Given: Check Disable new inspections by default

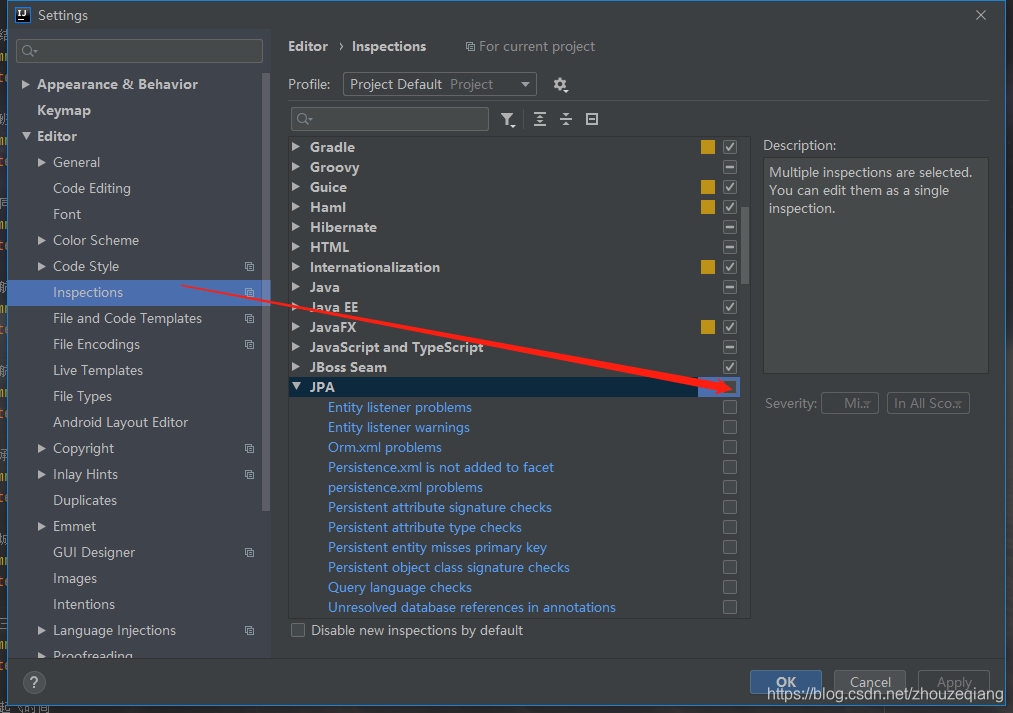Looking at the screenshot, I should point(298,630).
